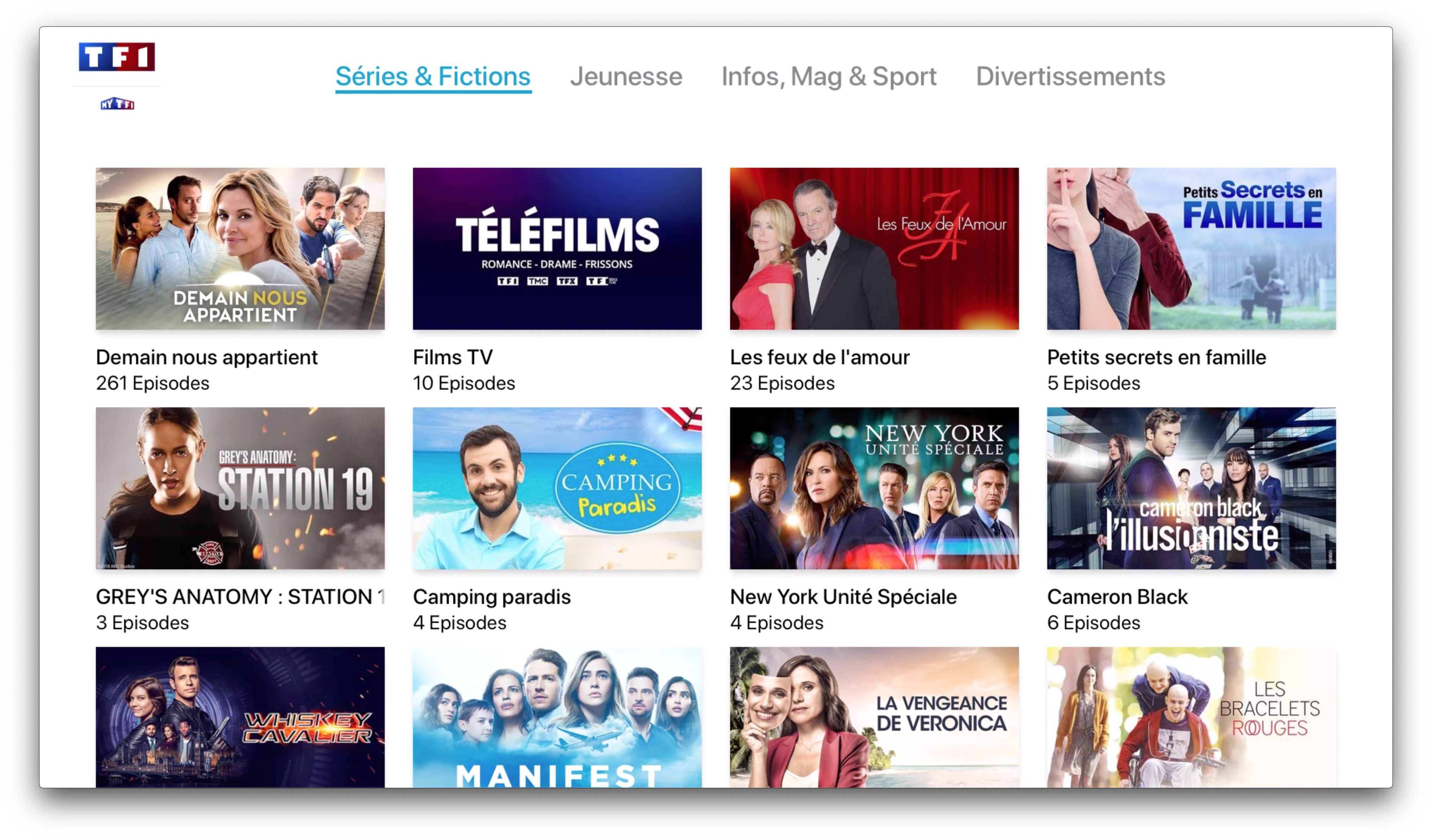Image resolution: width=1432 pixels, height=840 pixels.
Task: Choose the Manifest series thumbnail
Action: [557, 717]
